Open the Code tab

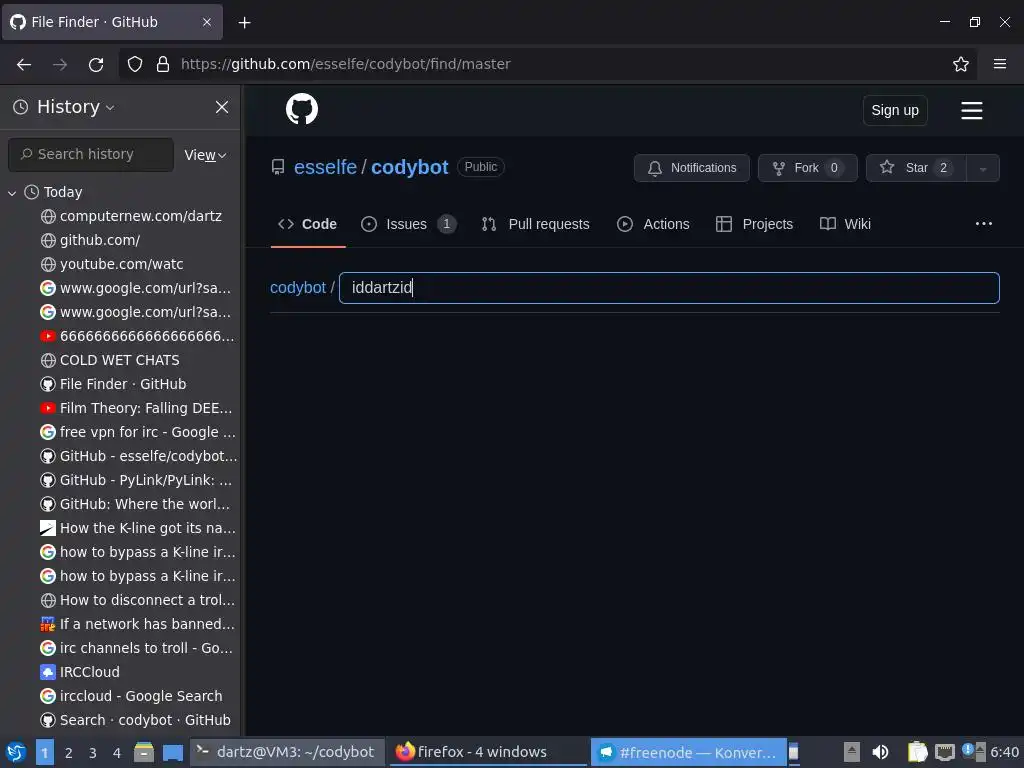(x=308, y=224)
